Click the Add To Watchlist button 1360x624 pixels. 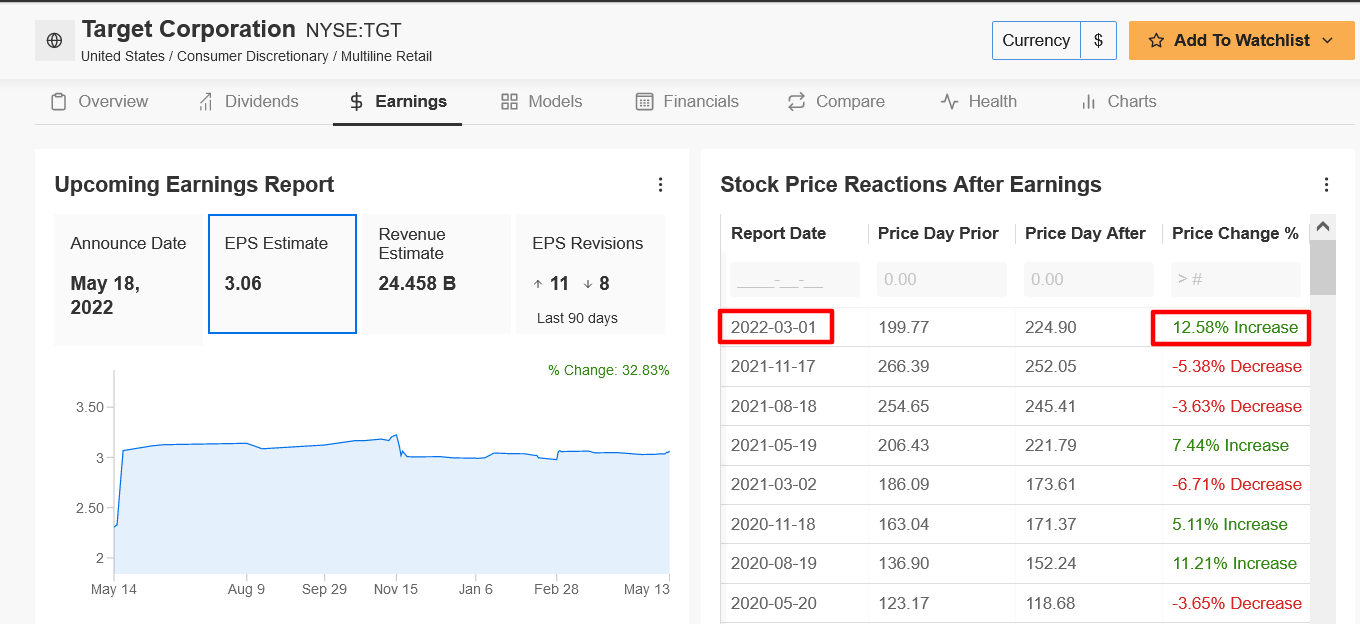[1241, 40]
